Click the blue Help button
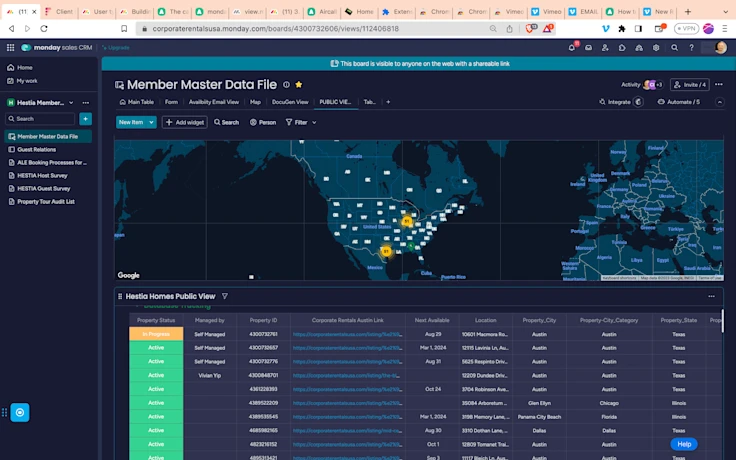This screenshot has height=460, width=736. tap(684, 444)
